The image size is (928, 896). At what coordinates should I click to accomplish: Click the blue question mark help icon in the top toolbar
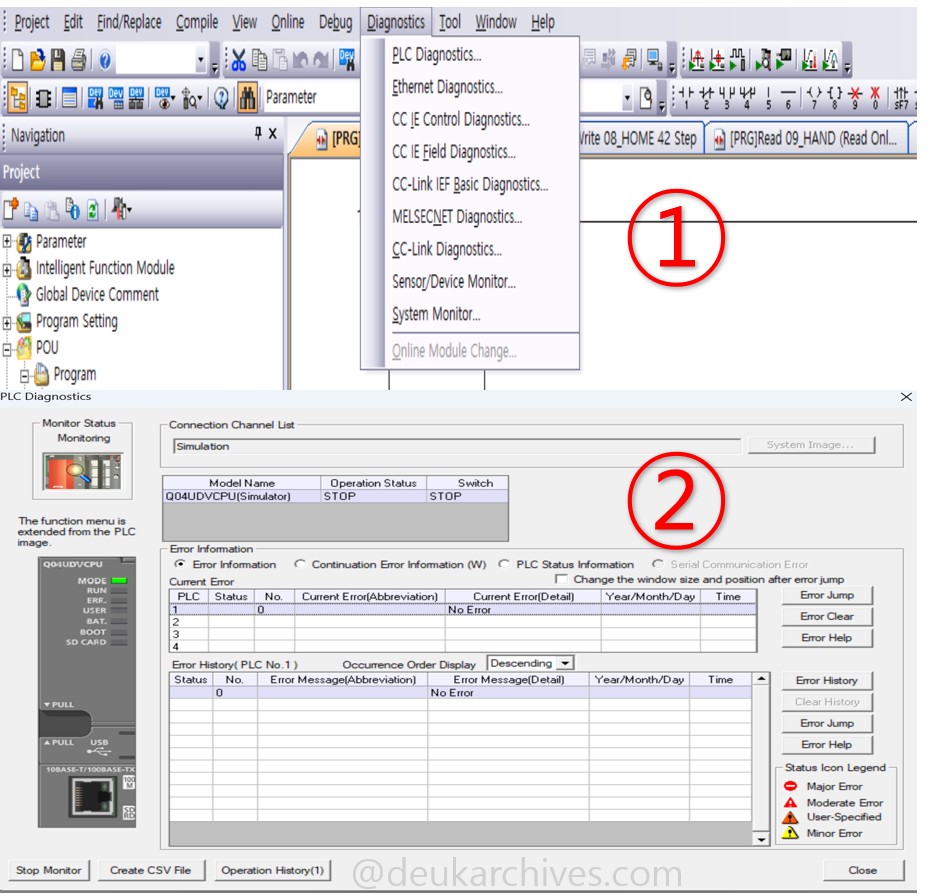pyautogui.click(x=105, y=60)
